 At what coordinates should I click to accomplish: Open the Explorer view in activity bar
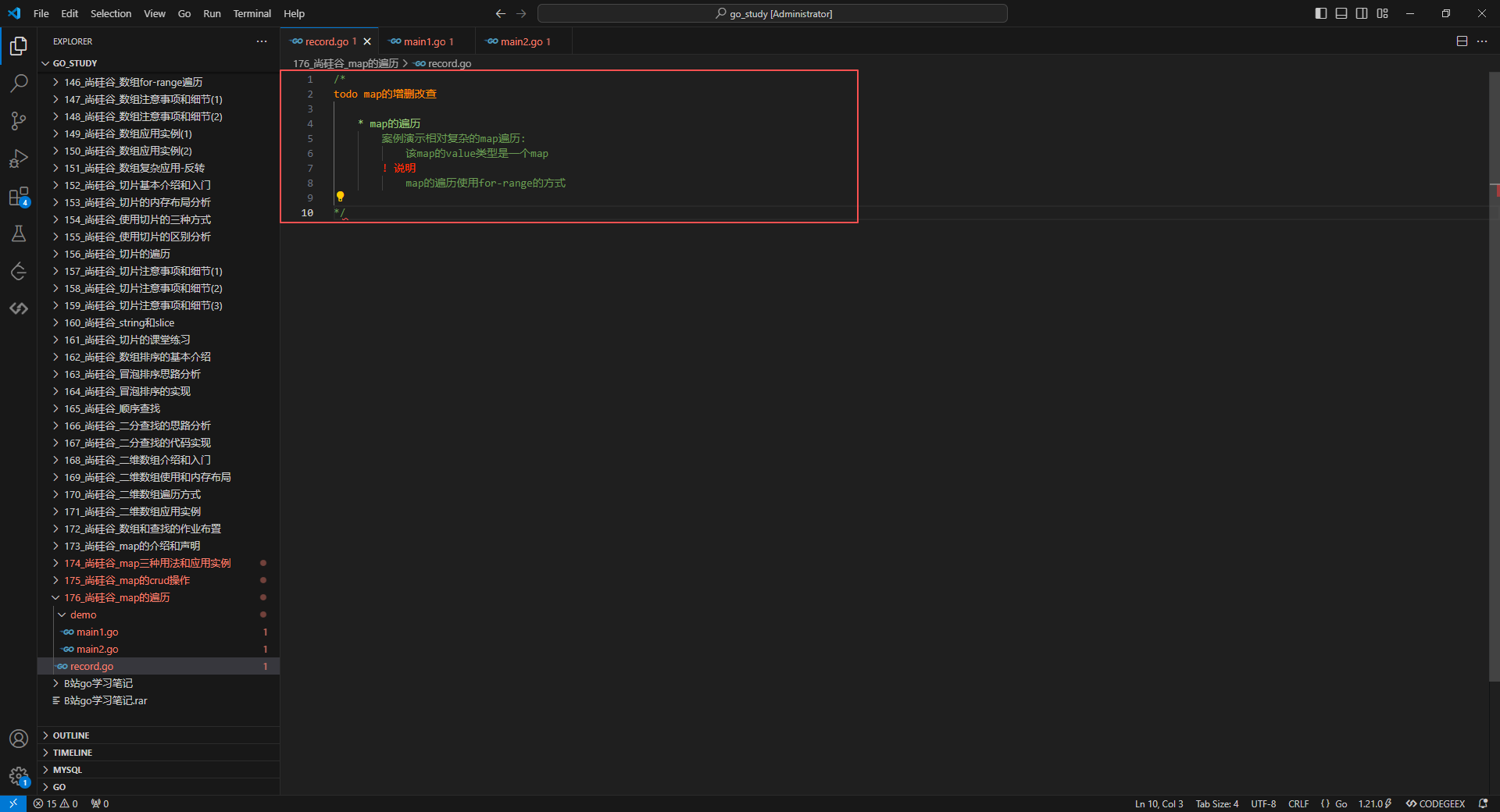tap(19, 46)
